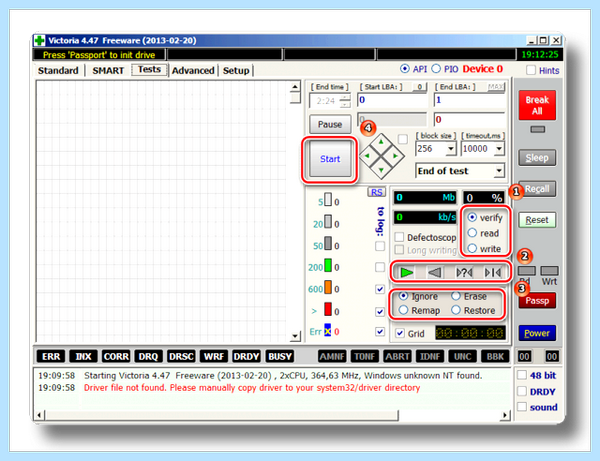This screenshot has width=600, height=461.
Task: Click the forward scan play arrow
Action: (x=406, y=272)
